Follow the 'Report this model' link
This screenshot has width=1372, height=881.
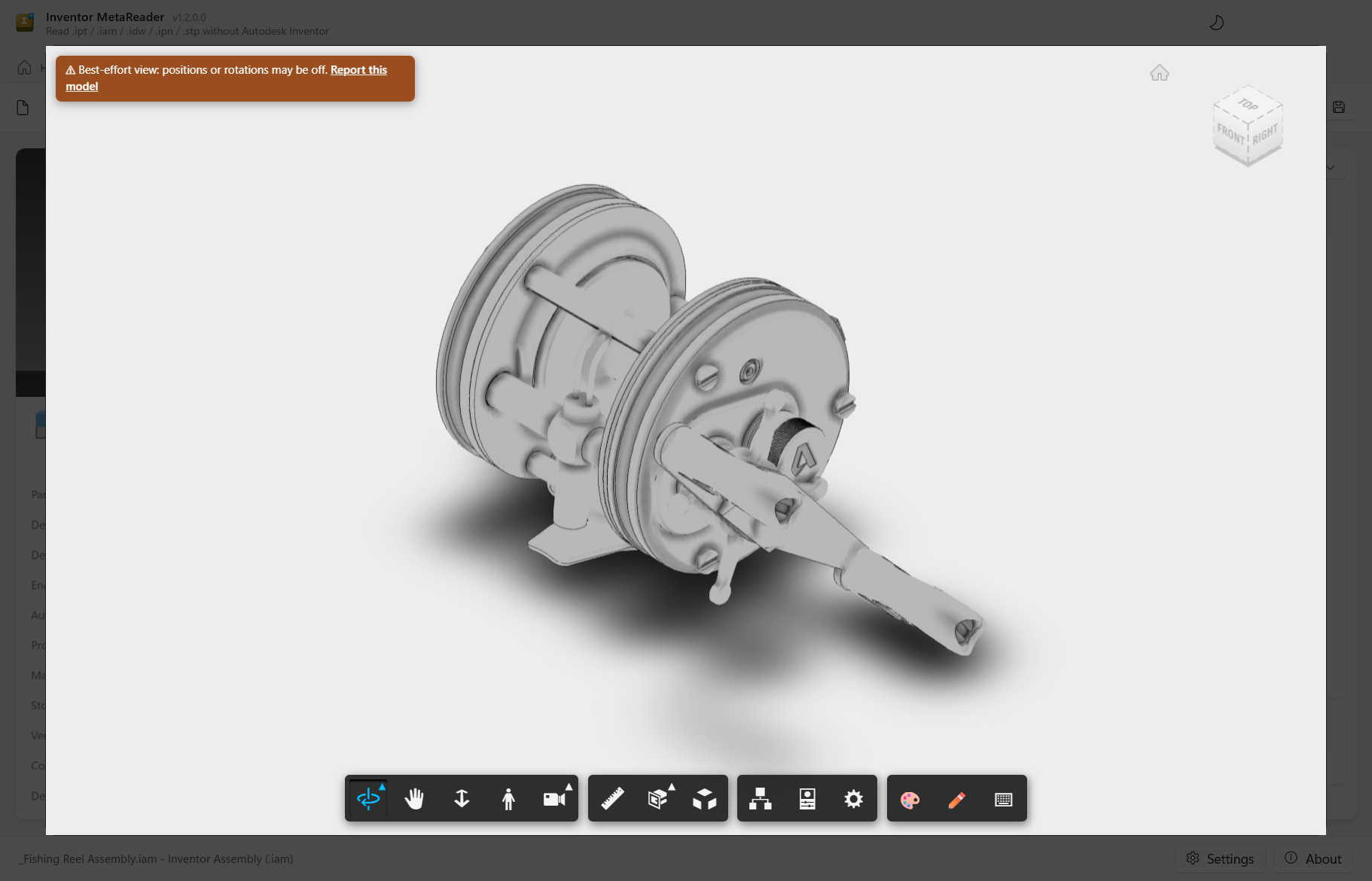pos(226,78)
